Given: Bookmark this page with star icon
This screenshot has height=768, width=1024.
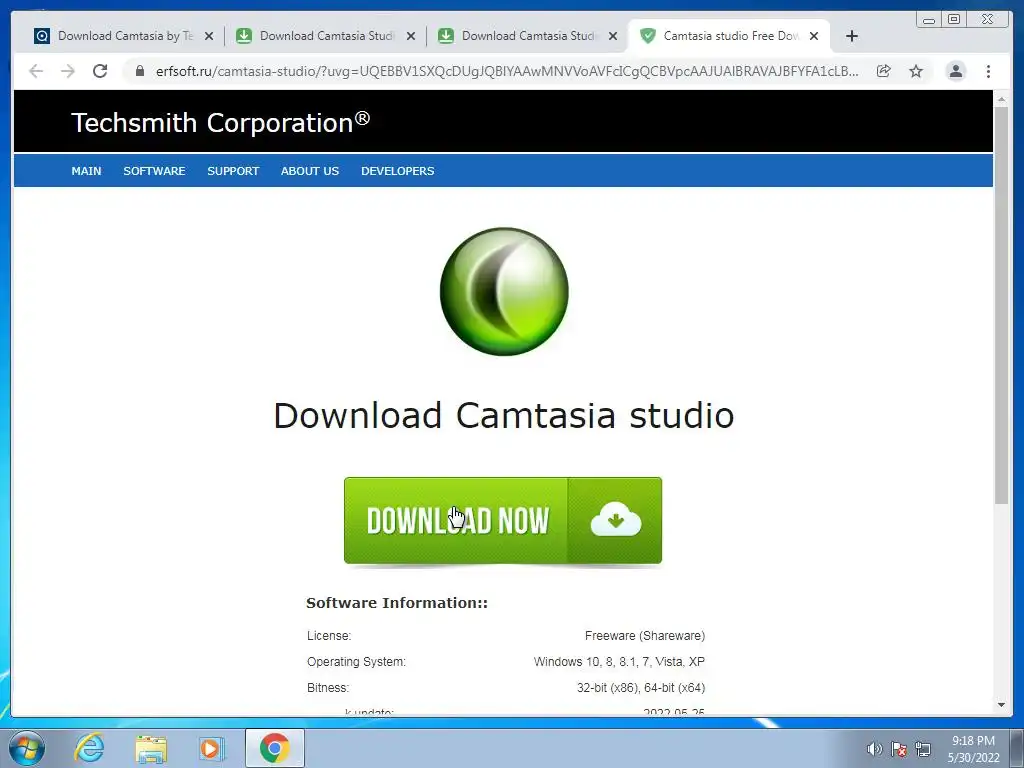Looking at the screenshot, I should point(916,71).
